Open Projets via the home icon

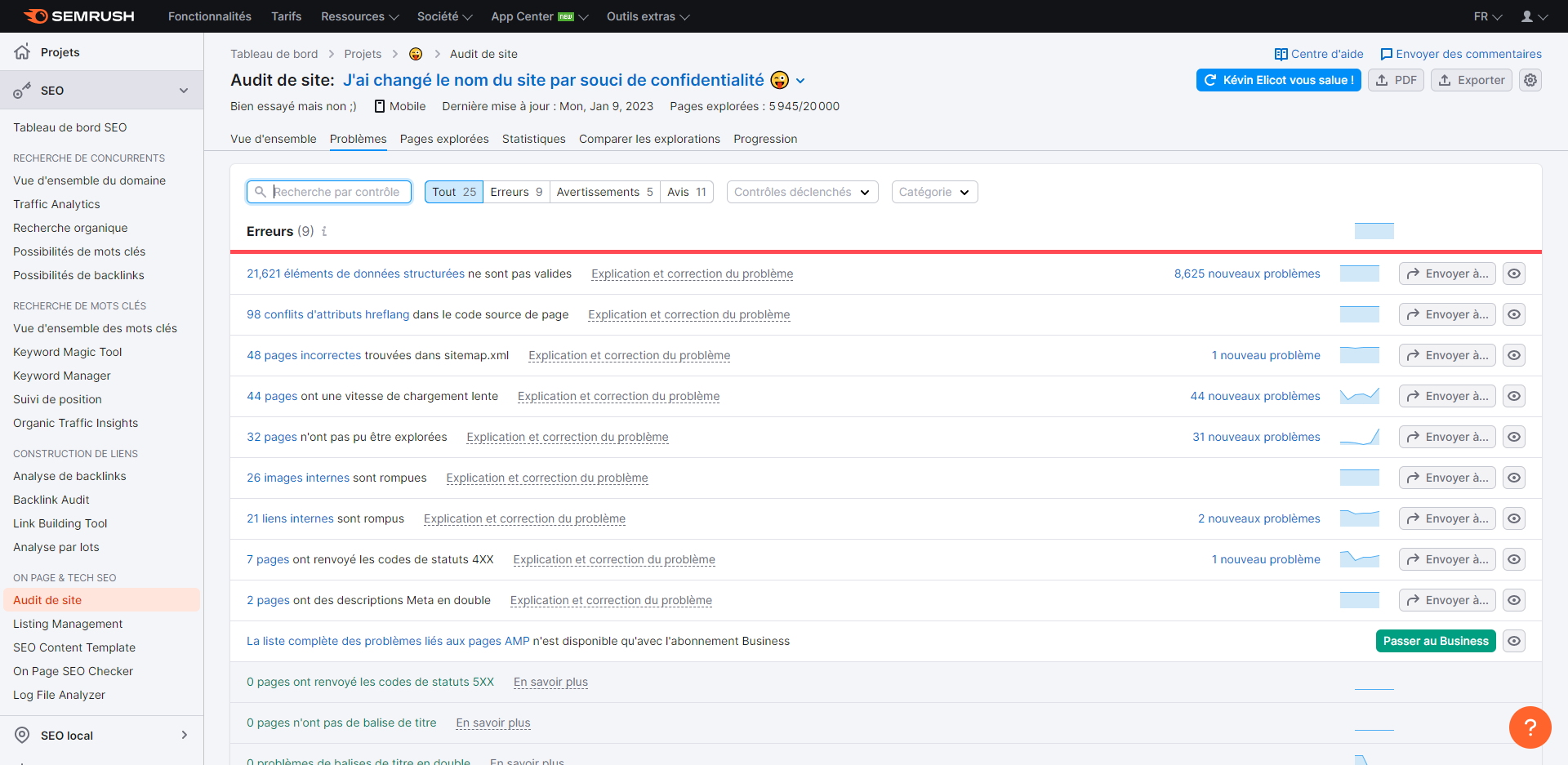pos(24,51)
